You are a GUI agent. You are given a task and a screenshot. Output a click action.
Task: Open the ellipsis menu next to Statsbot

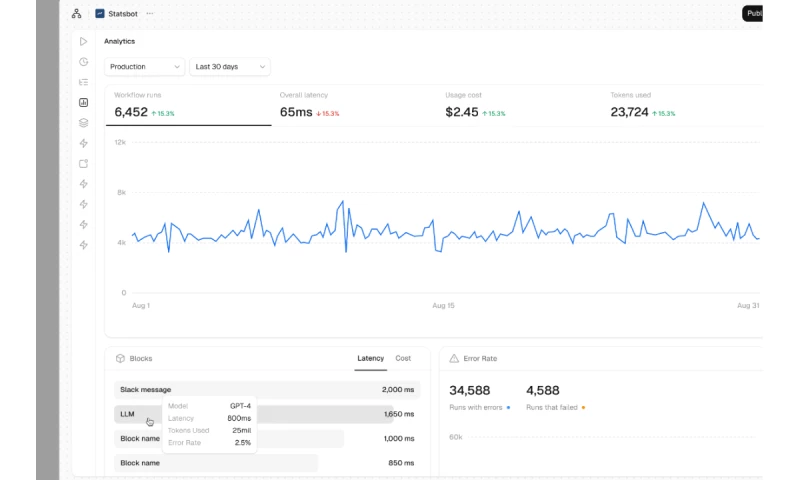pos(150,14)
